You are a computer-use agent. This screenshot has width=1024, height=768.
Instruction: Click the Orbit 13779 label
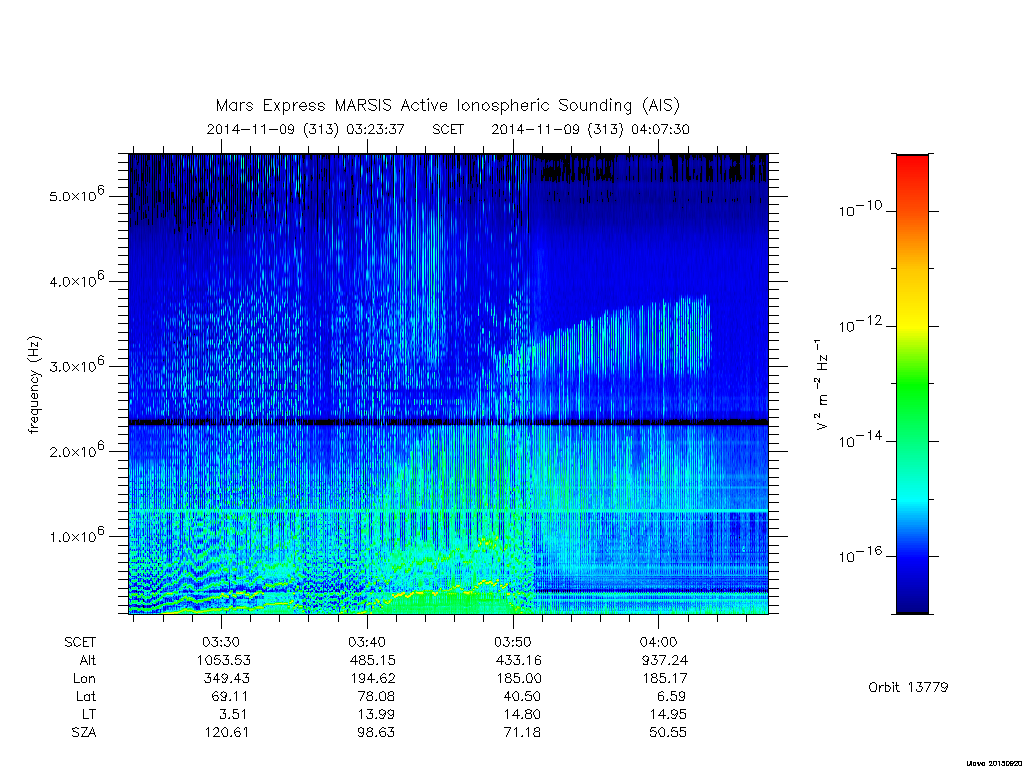click(x=908, y=687)
